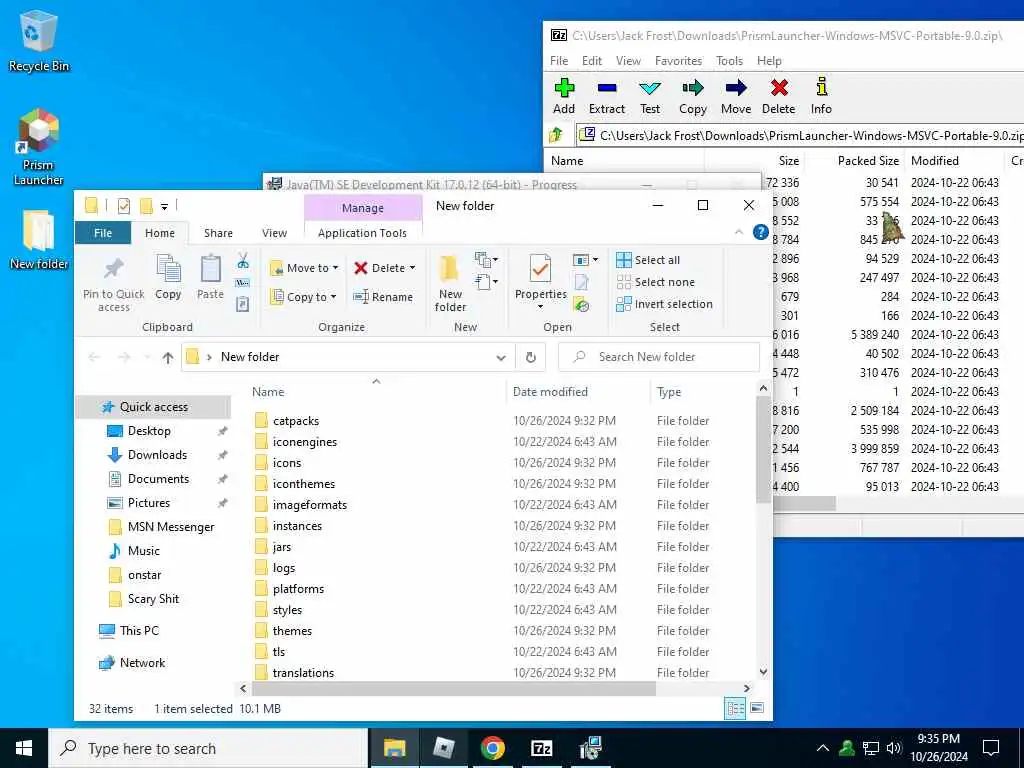Create a New folder from the ribbon
Image resolution: width=1024 pixels, height=768 pixels.
click(x=450, y=283)
